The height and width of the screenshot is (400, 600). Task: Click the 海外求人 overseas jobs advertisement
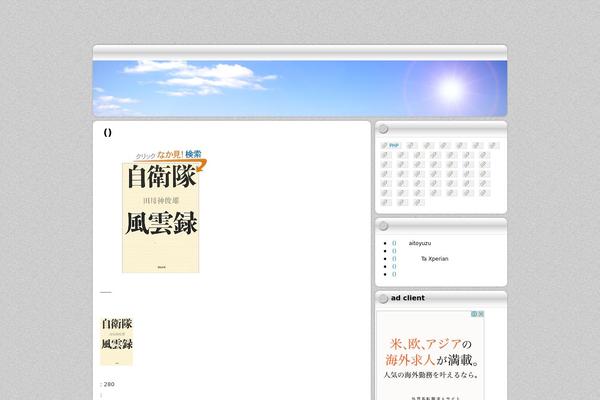point(430,356)
